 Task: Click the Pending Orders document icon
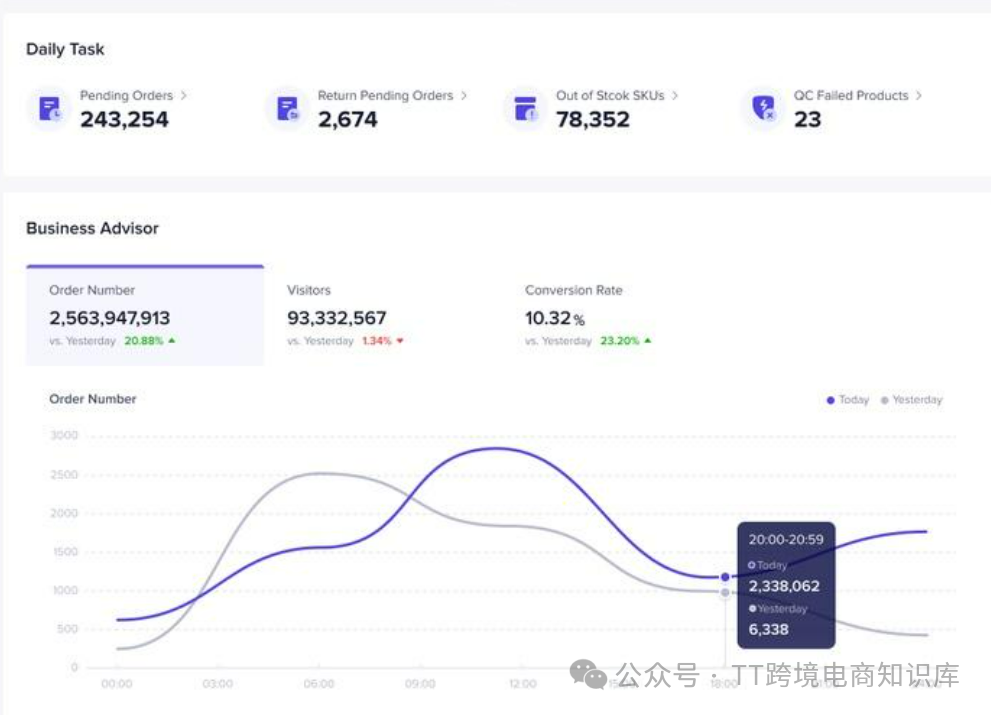[x=50, y=109]
